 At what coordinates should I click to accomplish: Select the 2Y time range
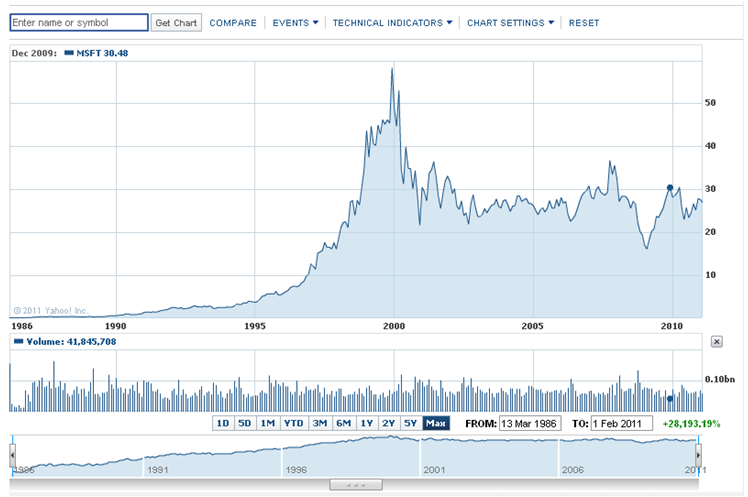[x=389, y=423]
